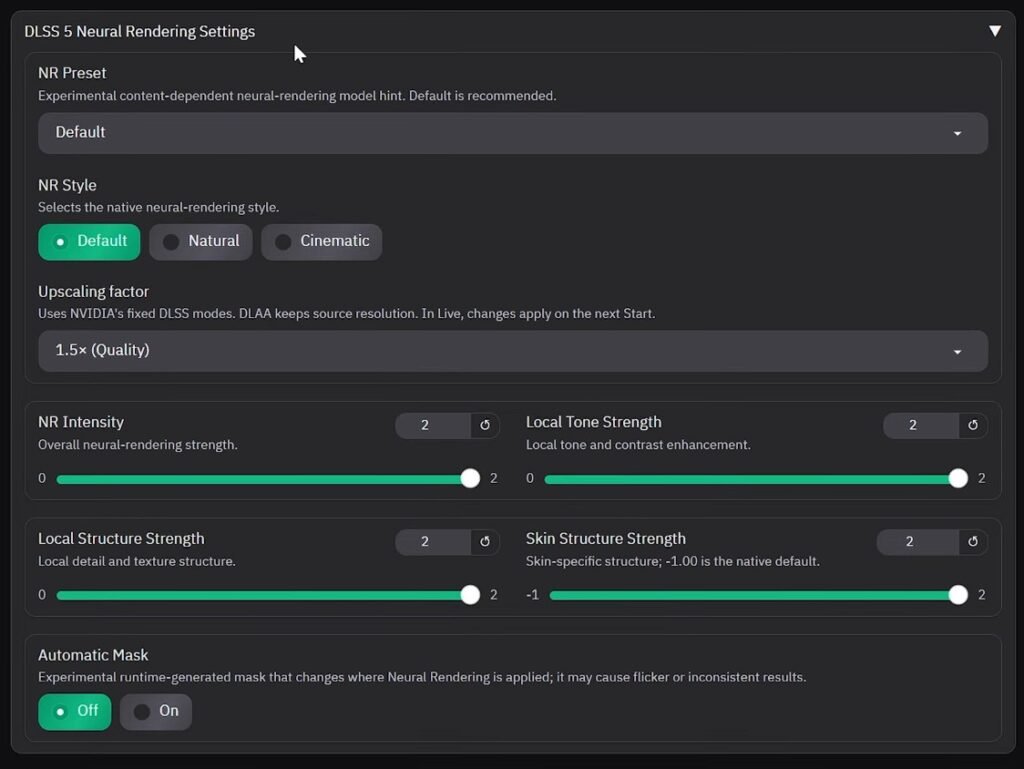Set Automatic Mask to Off

click(x=74, y=712)
